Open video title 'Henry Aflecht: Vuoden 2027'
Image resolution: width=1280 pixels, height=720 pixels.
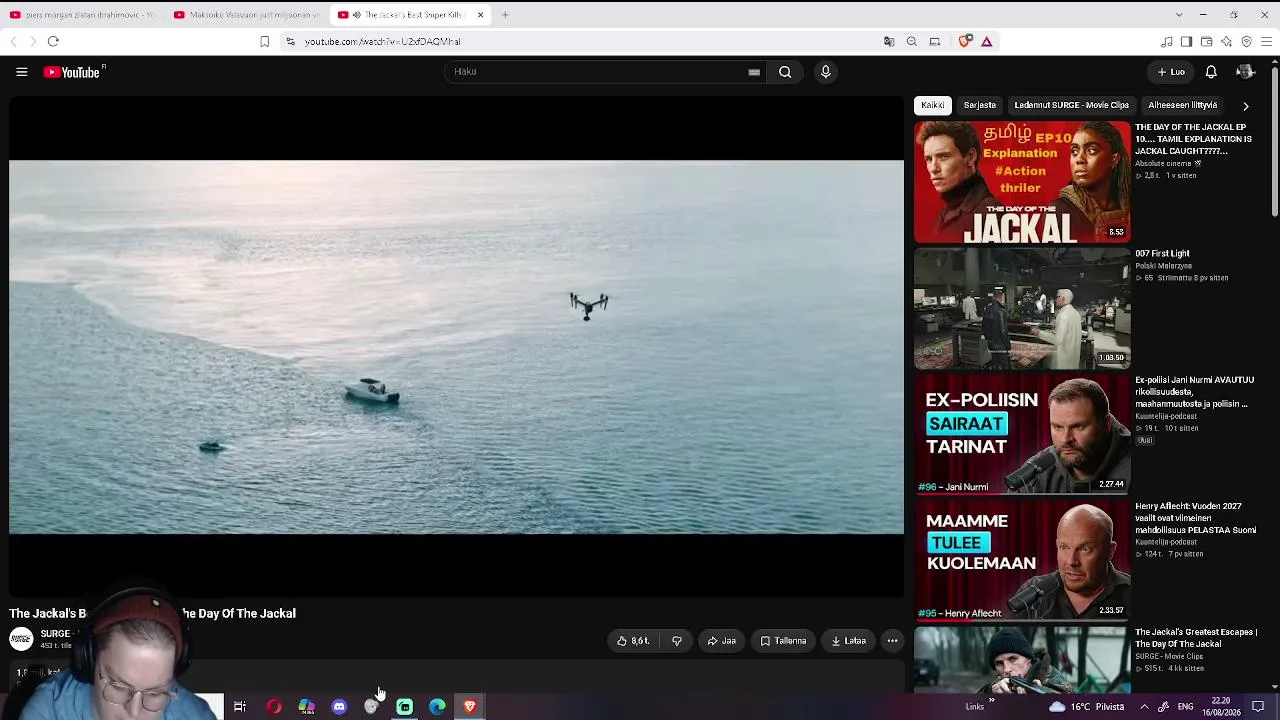point(1196,518)
